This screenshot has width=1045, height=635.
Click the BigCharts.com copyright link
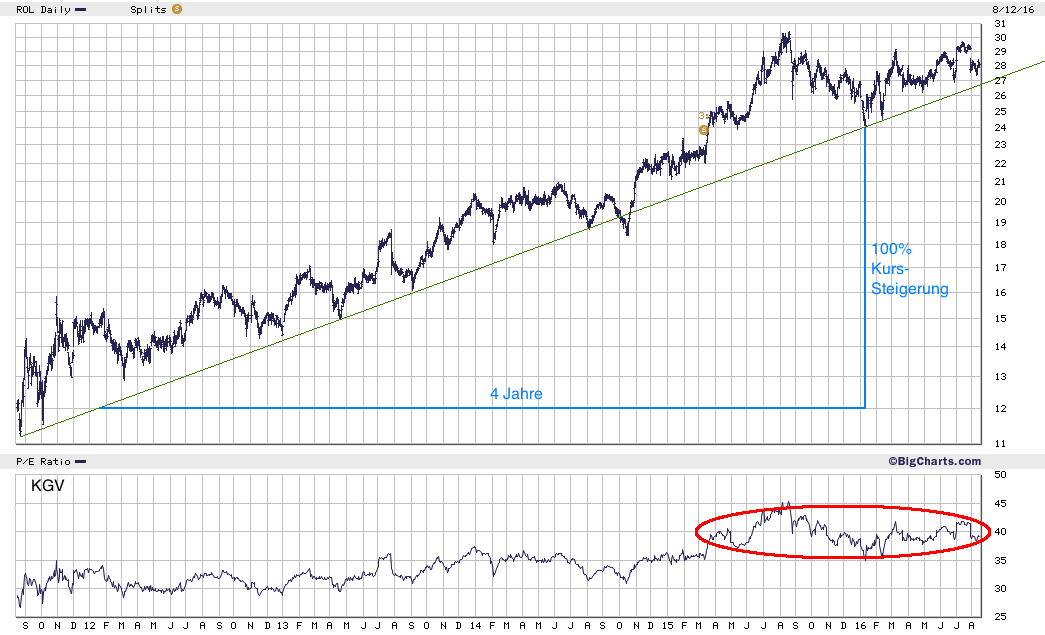tap(934, 461)
